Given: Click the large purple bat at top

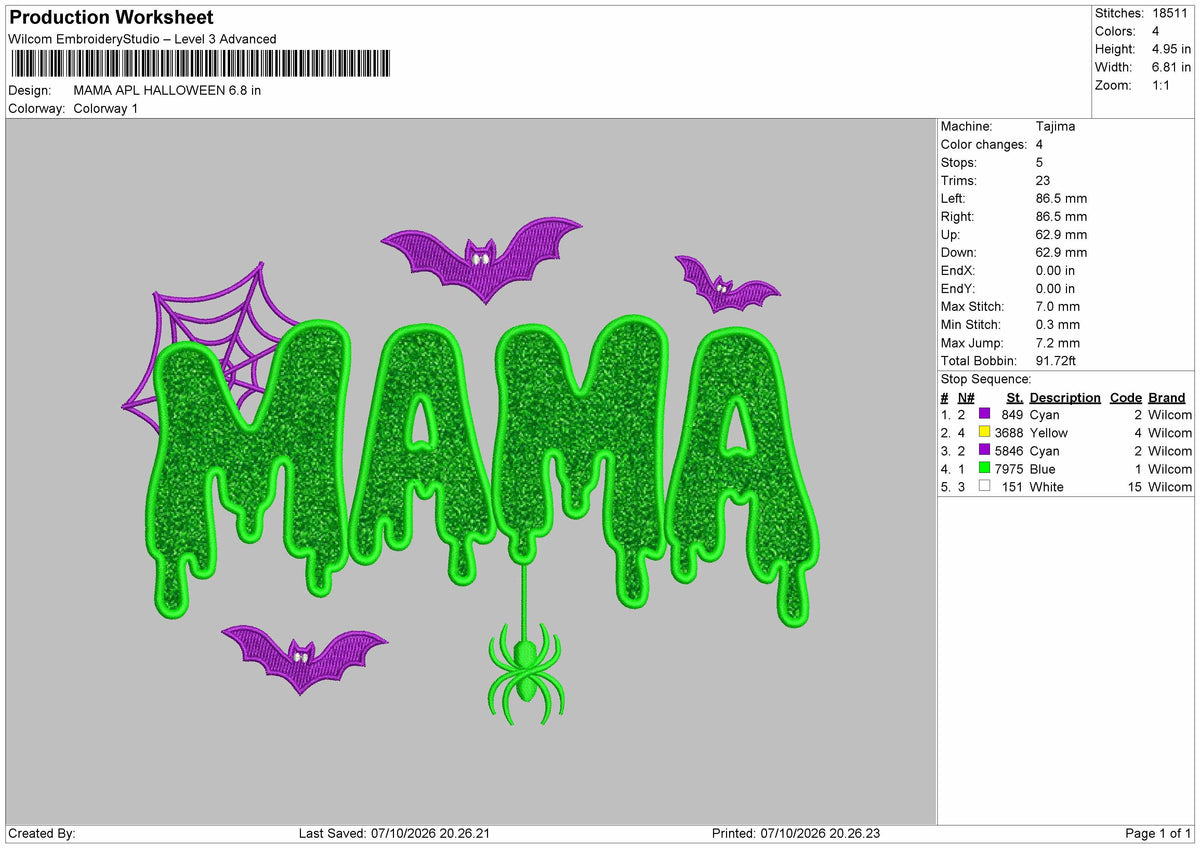Looking at the screenshot, I should (481, 259).
